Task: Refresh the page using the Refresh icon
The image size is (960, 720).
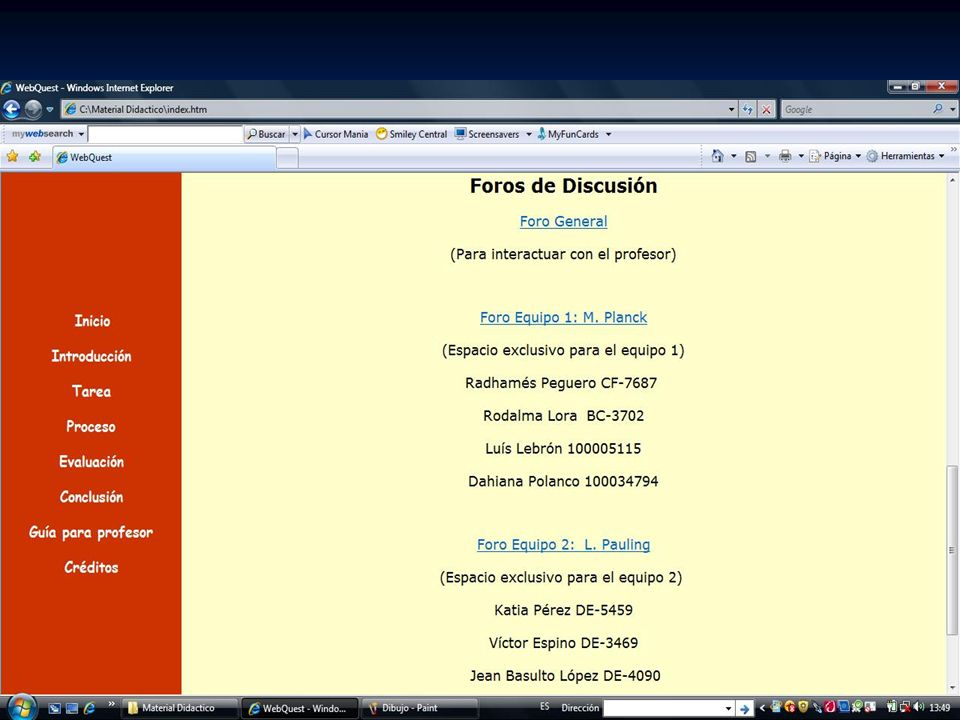Action: point(748,110)
